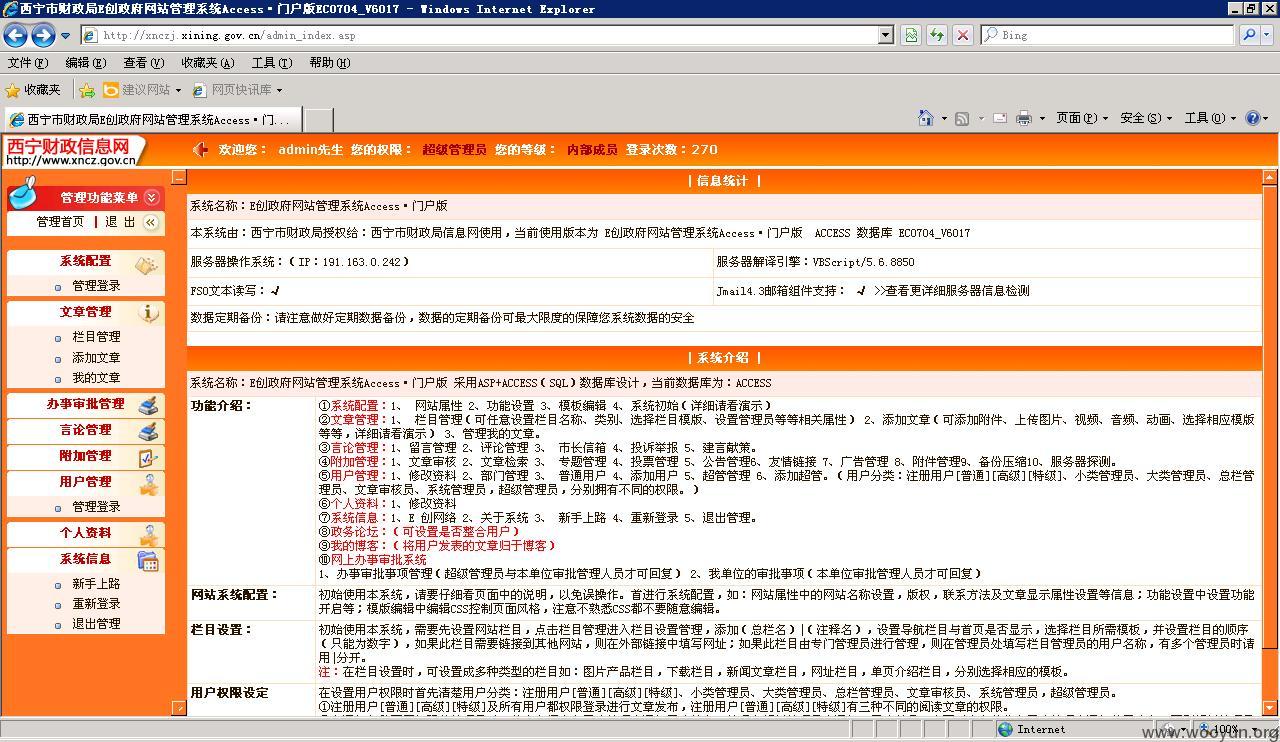Open the 安全(S) dropdown menu
The image size is (1280, 742).
point(1146,118)
